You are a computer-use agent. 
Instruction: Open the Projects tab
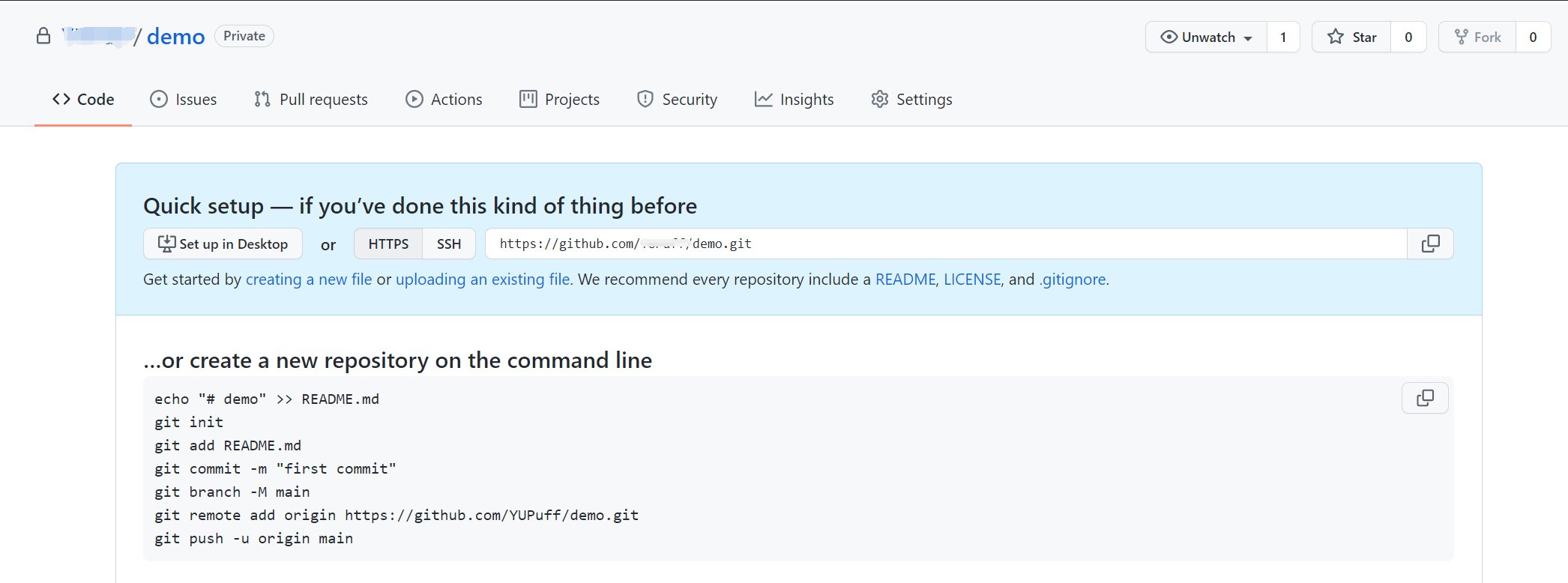tap(559, 99)
